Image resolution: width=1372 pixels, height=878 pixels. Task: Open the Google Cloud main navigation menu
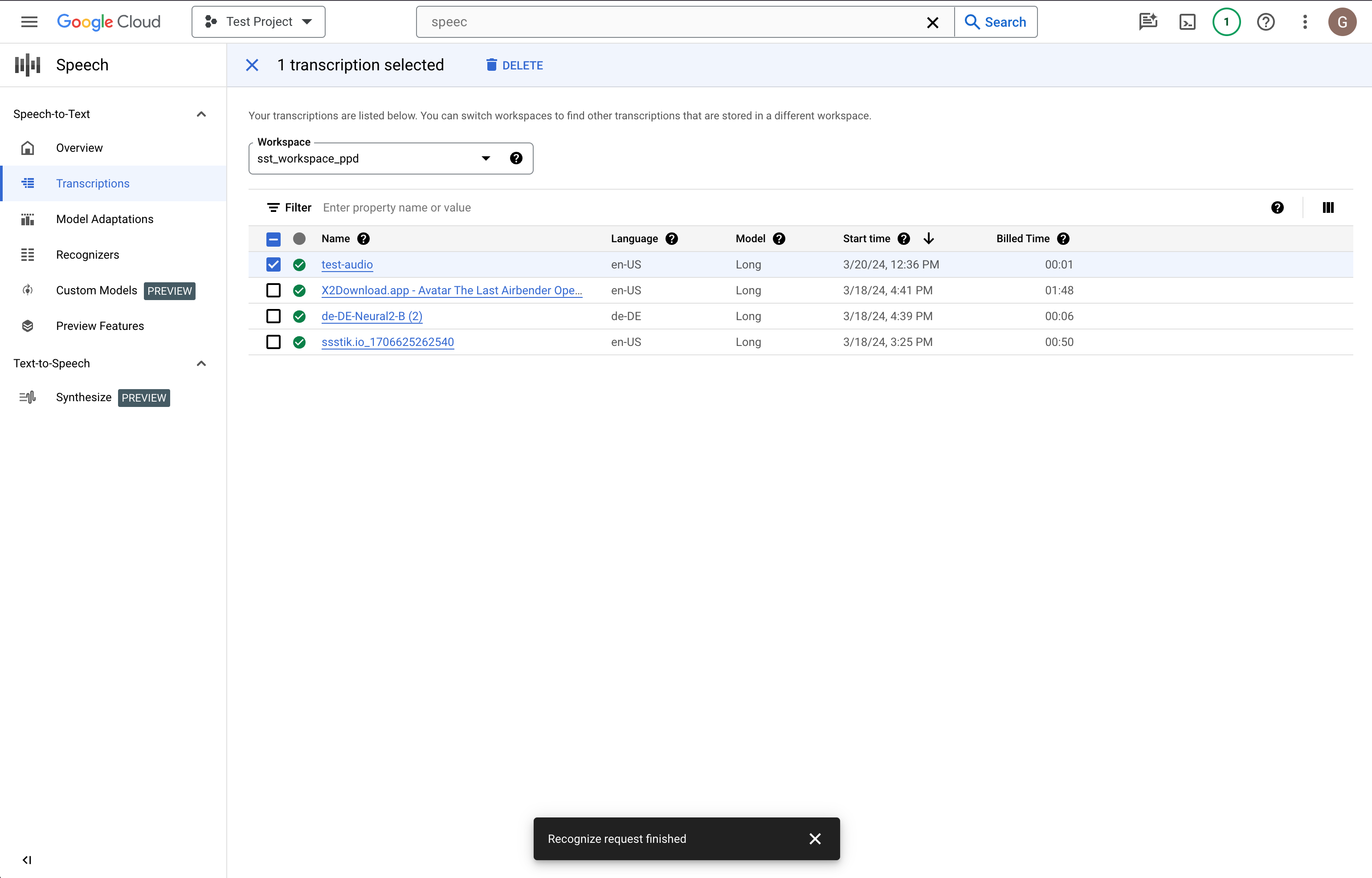click(28, 21)
